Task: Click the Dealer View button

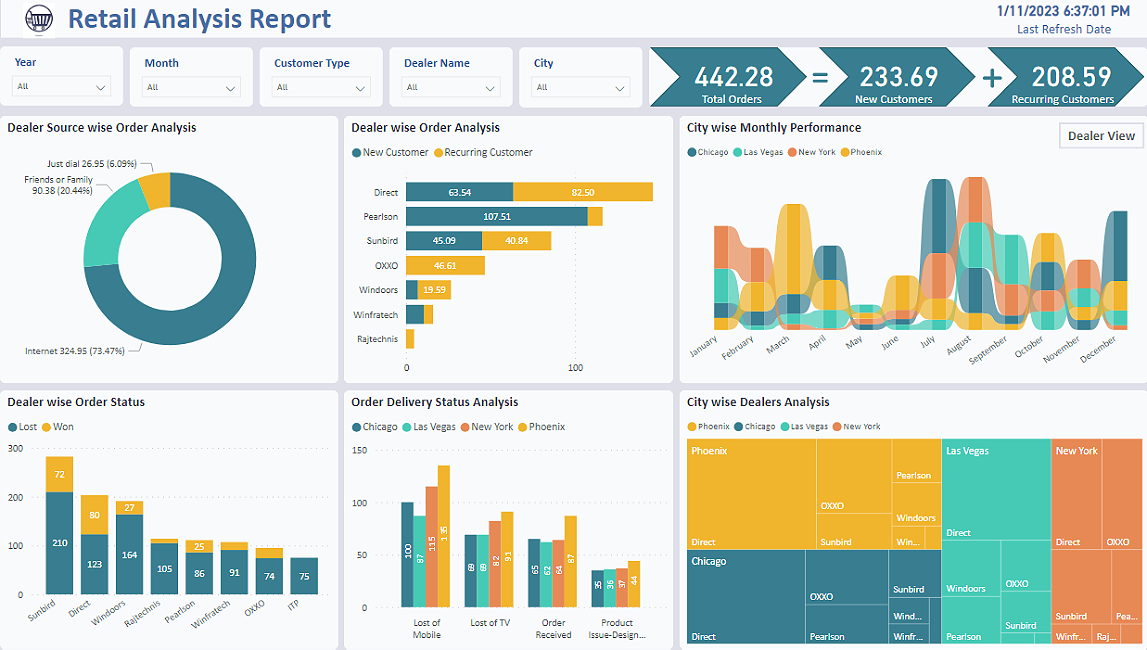Action: [x=1101, y=136]
